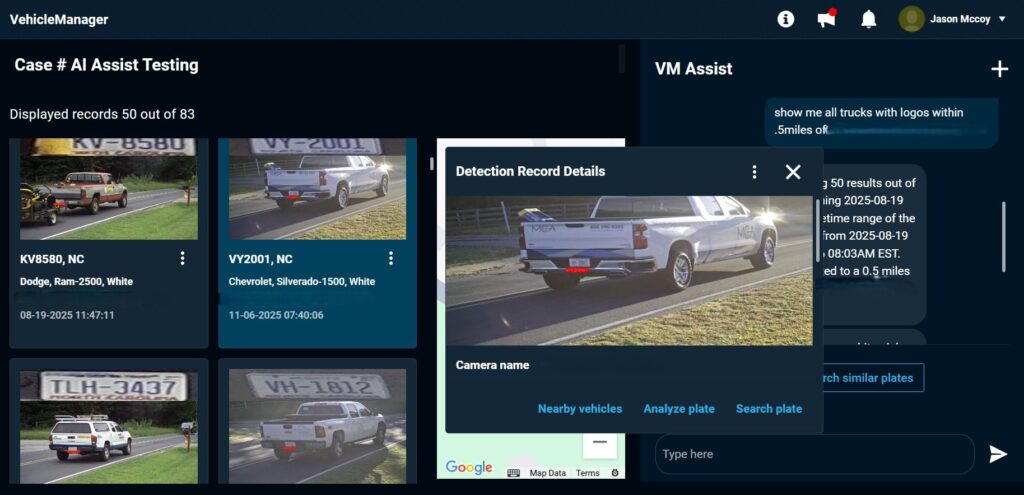The image size is (1024, 495).
Task: Click Chevrolet, Silverado-1500, White description
Action: pos(302,282)
